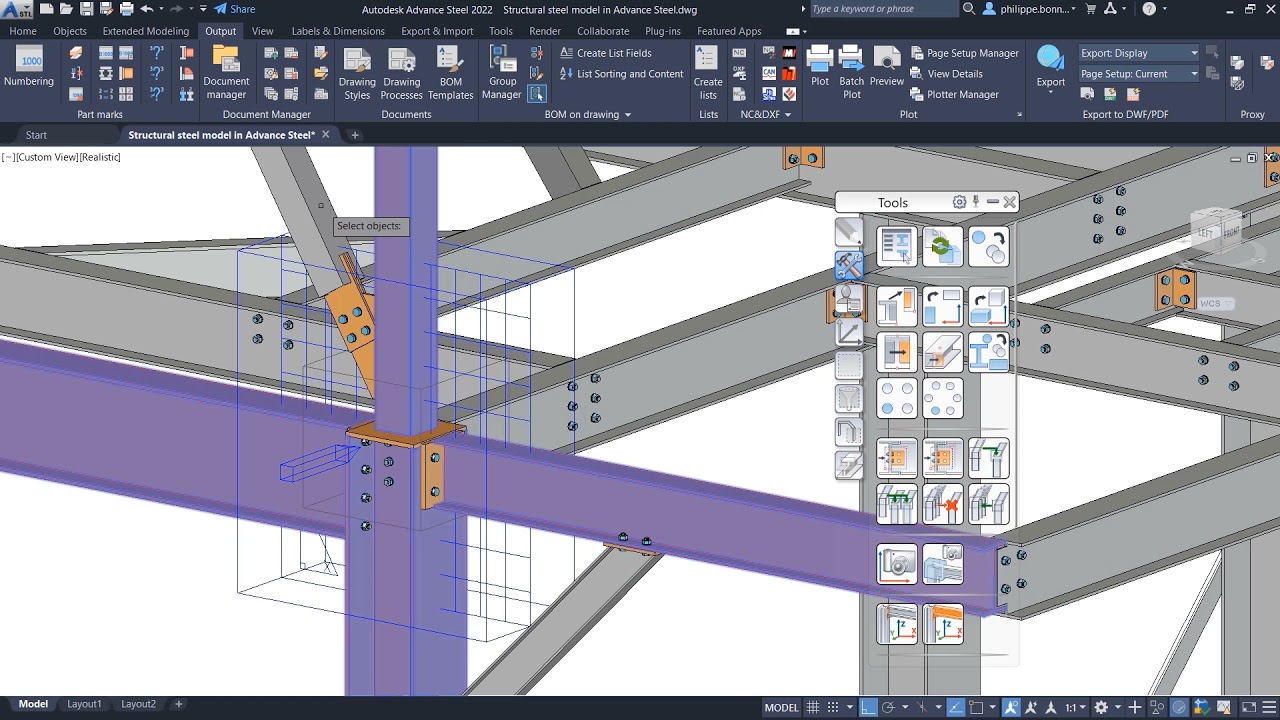Click the red X joint delete icon
This screenshot has width=1280, height=720.
click(942, 504)
